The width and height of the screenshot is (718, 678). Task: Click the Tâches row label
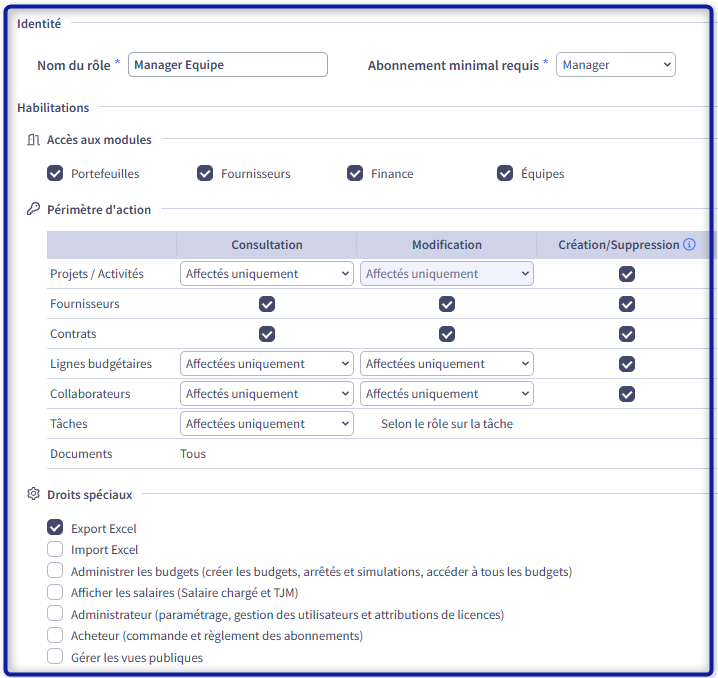click(x=69, y=423)
